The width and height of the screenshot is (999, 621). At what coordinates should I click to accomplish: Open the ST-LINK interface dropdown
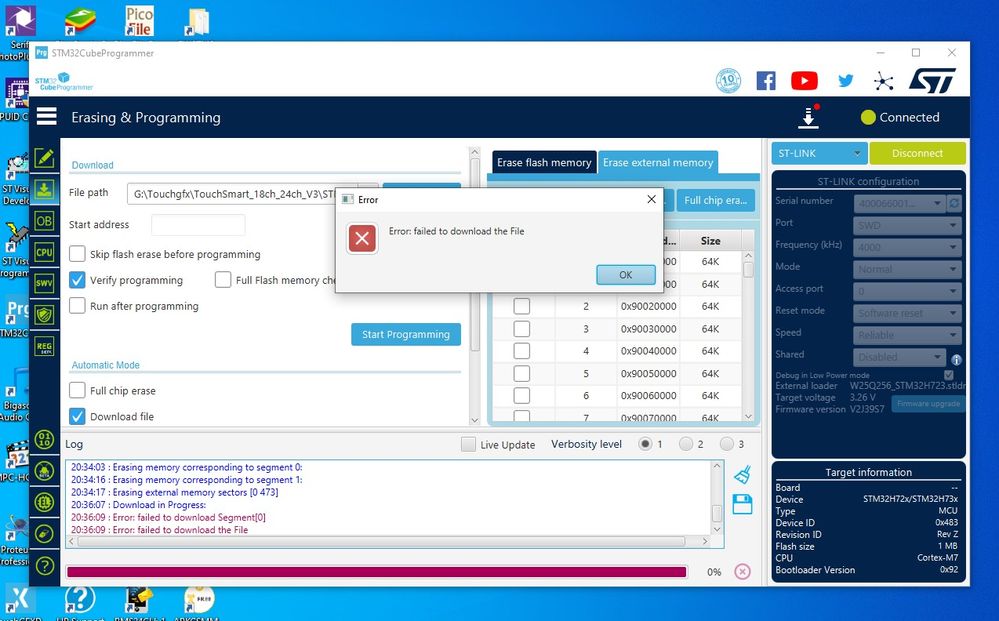click(819, 153)
